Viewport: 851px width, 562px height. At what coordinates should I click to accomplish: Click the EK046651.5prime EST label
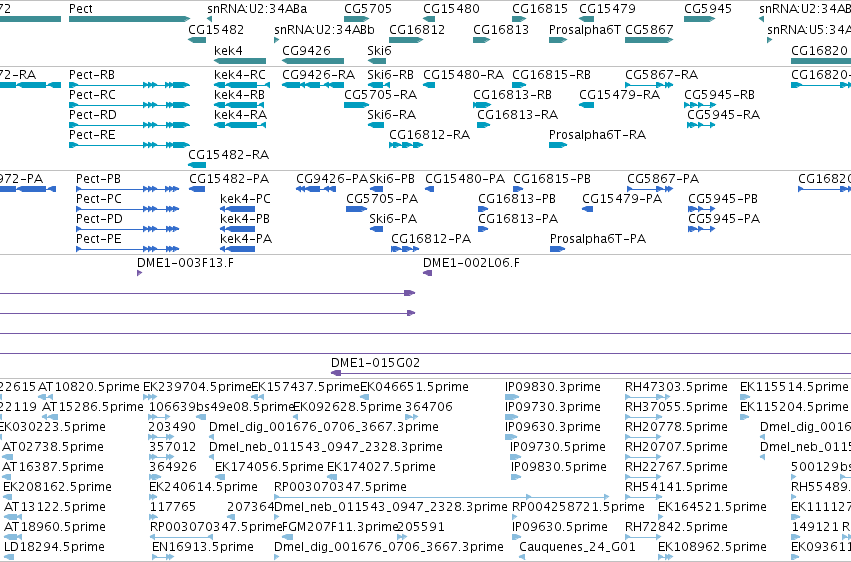click(x=414, y=387)
